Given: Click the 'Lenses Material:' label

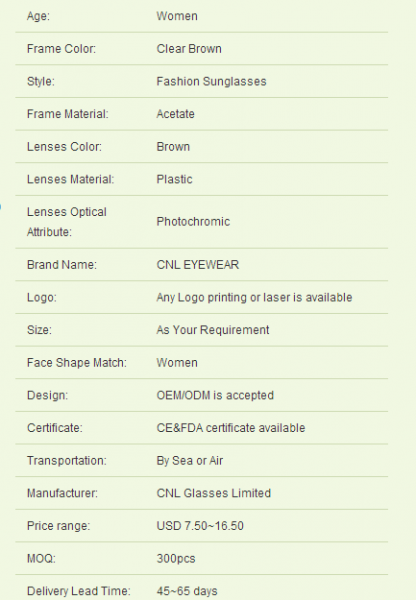Looking at the screenshot, I should [70, 179].
